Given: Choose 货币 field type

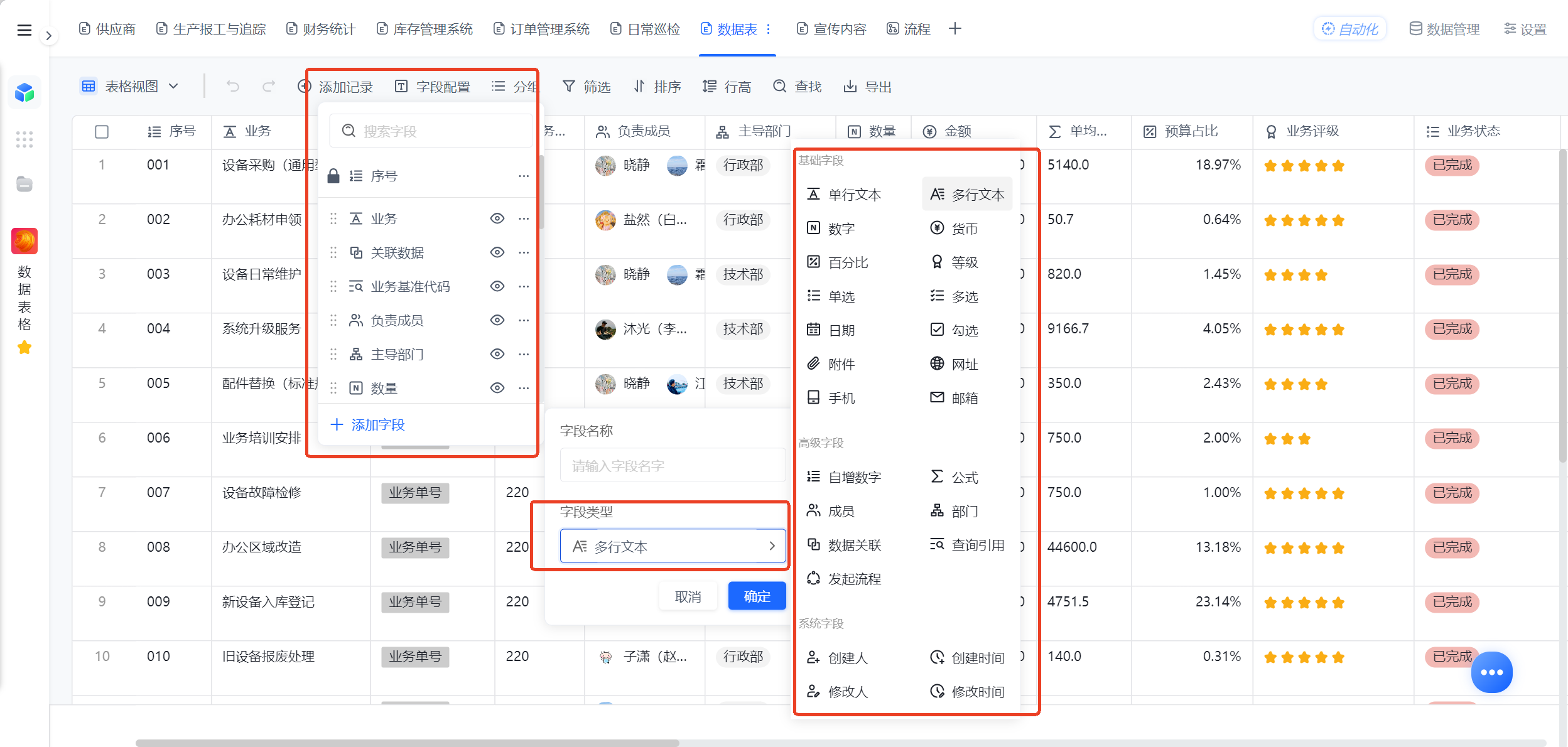Looking at the screenshot, I should tap(954, 228).
